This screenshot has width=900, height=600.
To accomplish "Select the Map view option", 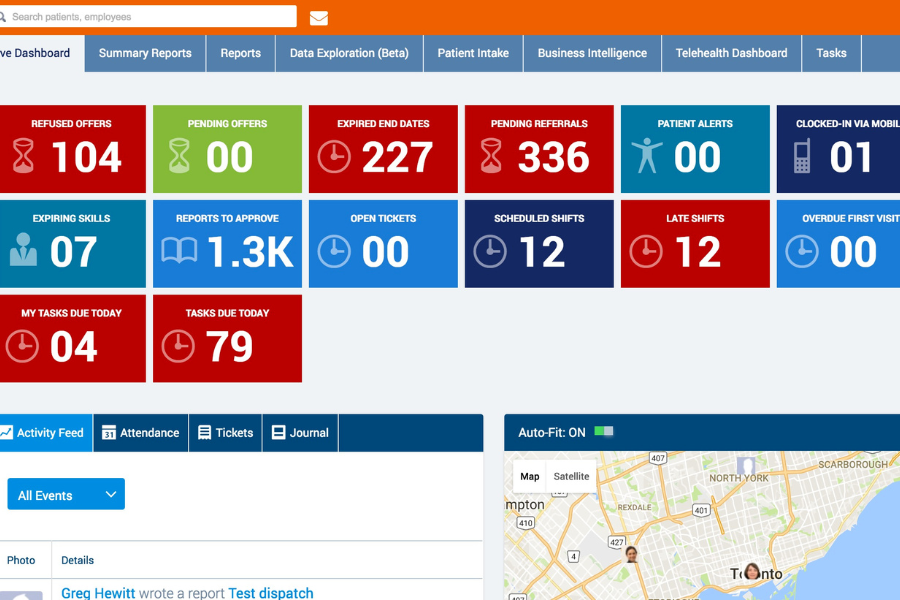I will (x=530, y=476).
